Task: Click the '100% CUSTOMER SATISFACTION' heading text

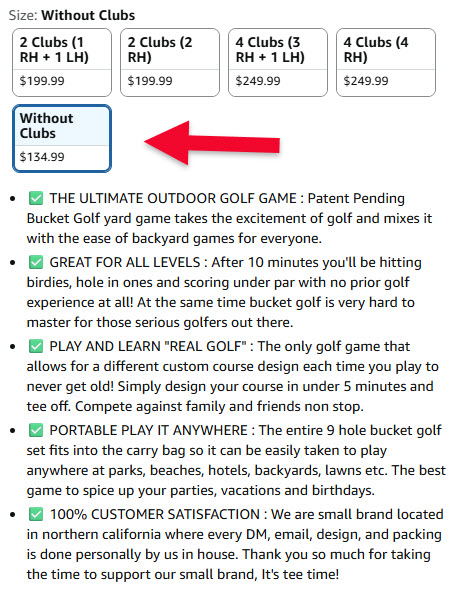Action: pos(155,514)
